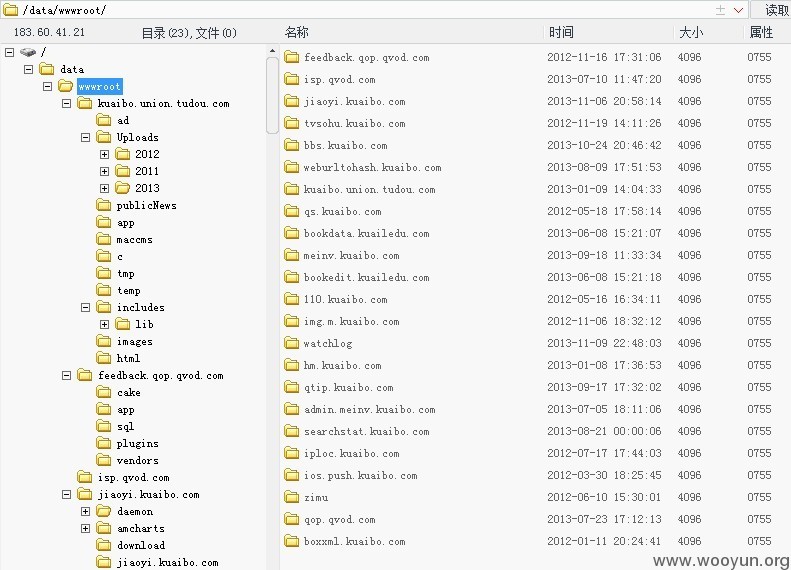Viewport: 791px width, 570px height.
Task: Click folder icon of isp.qvod.com in list
Action: click(x=292, y=79)
